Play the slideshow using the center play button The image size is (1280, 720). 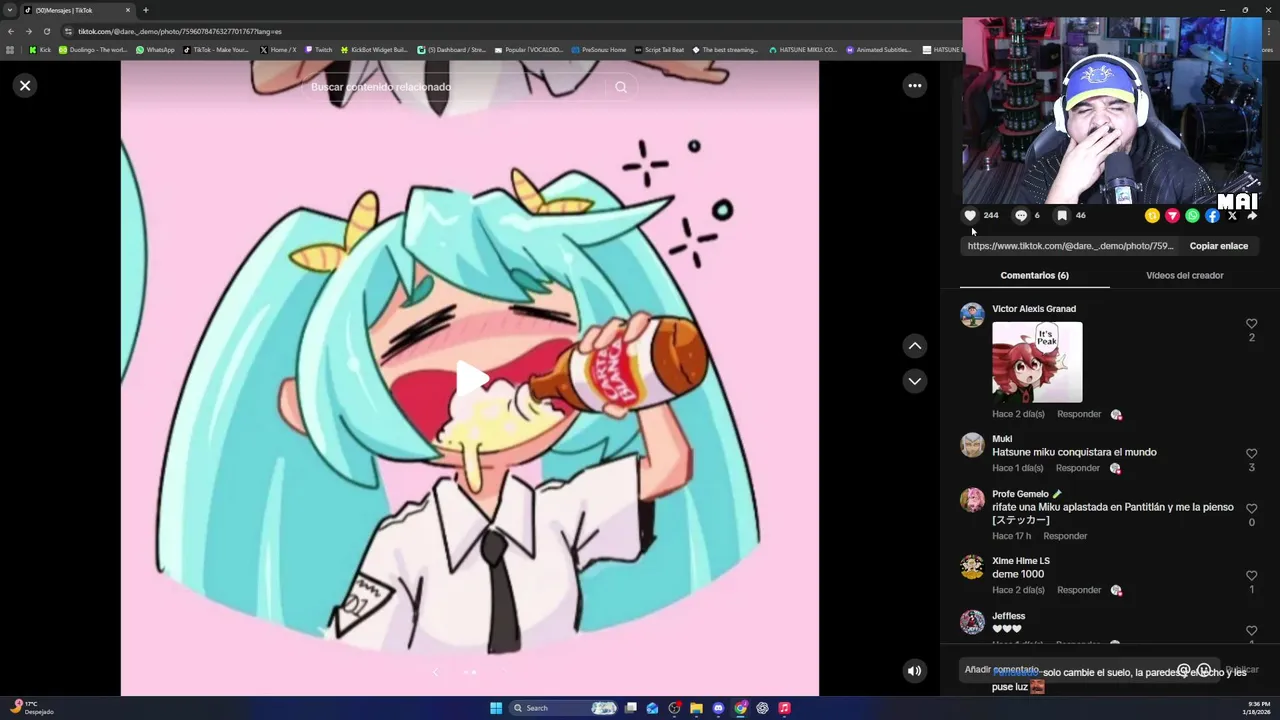coord(471,380)
